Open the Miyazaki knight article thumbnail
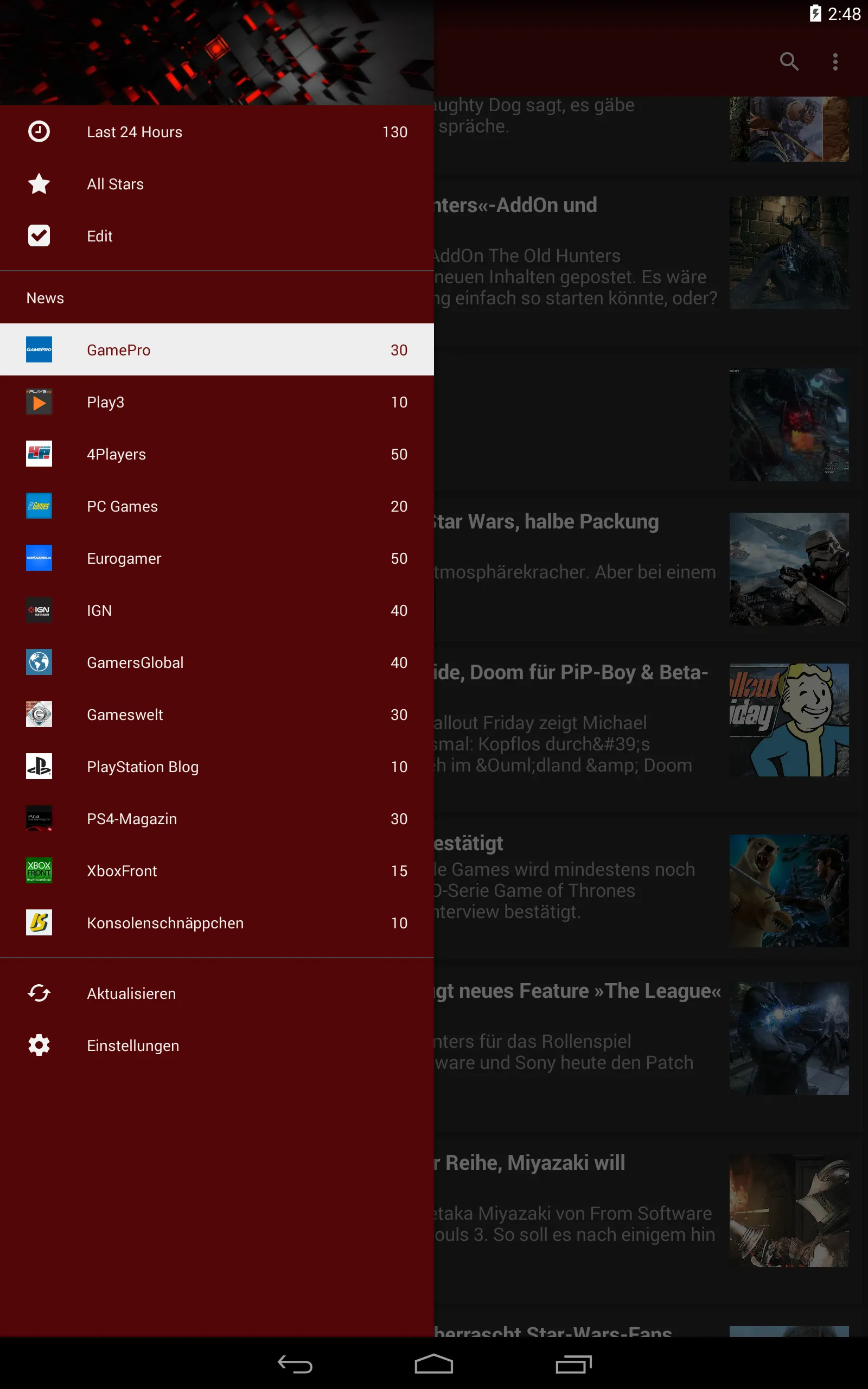 tap(789, 1210)
